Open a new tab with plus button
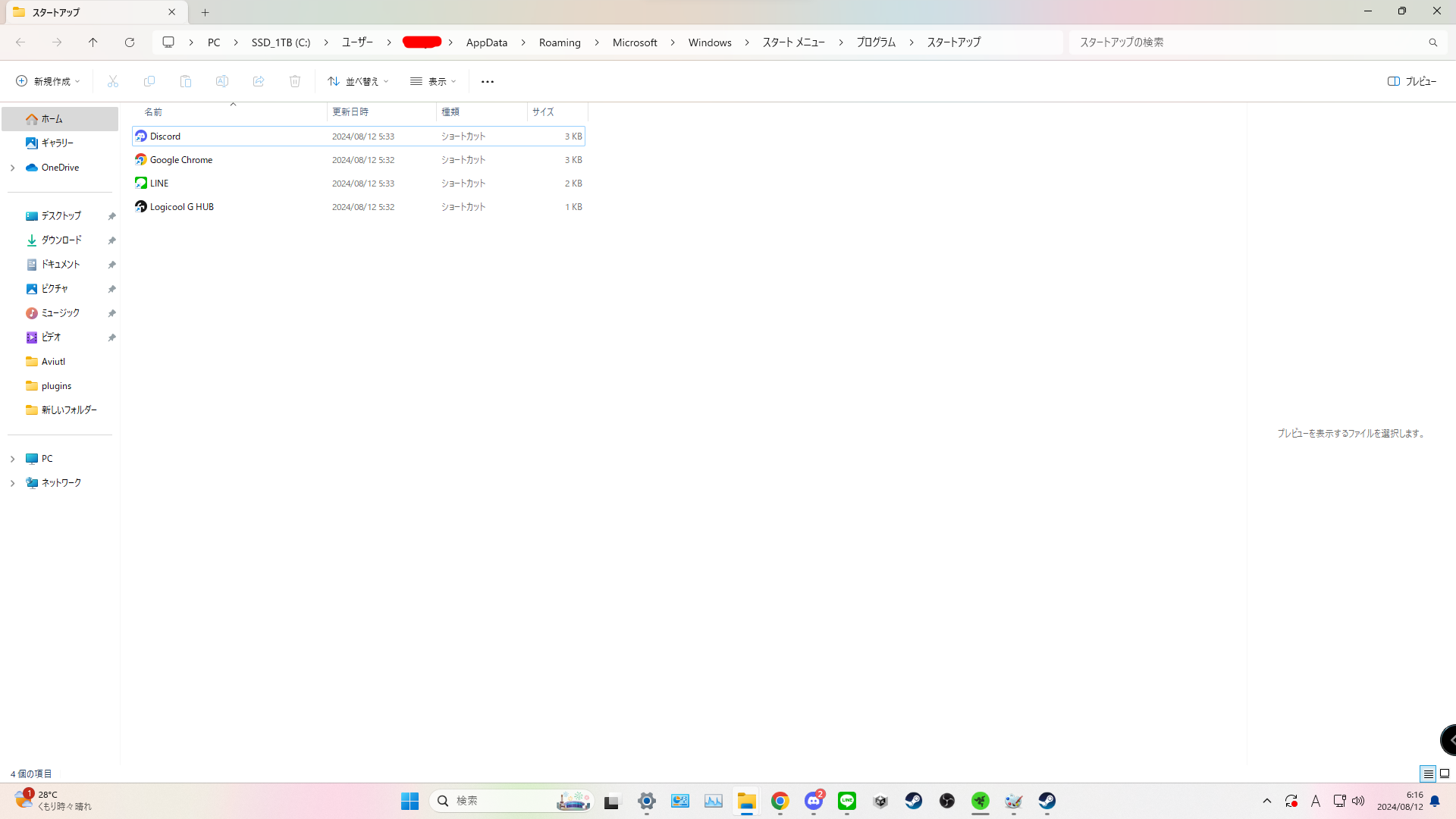The width and height of the screenshot is (1456, 819). pos(205,12)
